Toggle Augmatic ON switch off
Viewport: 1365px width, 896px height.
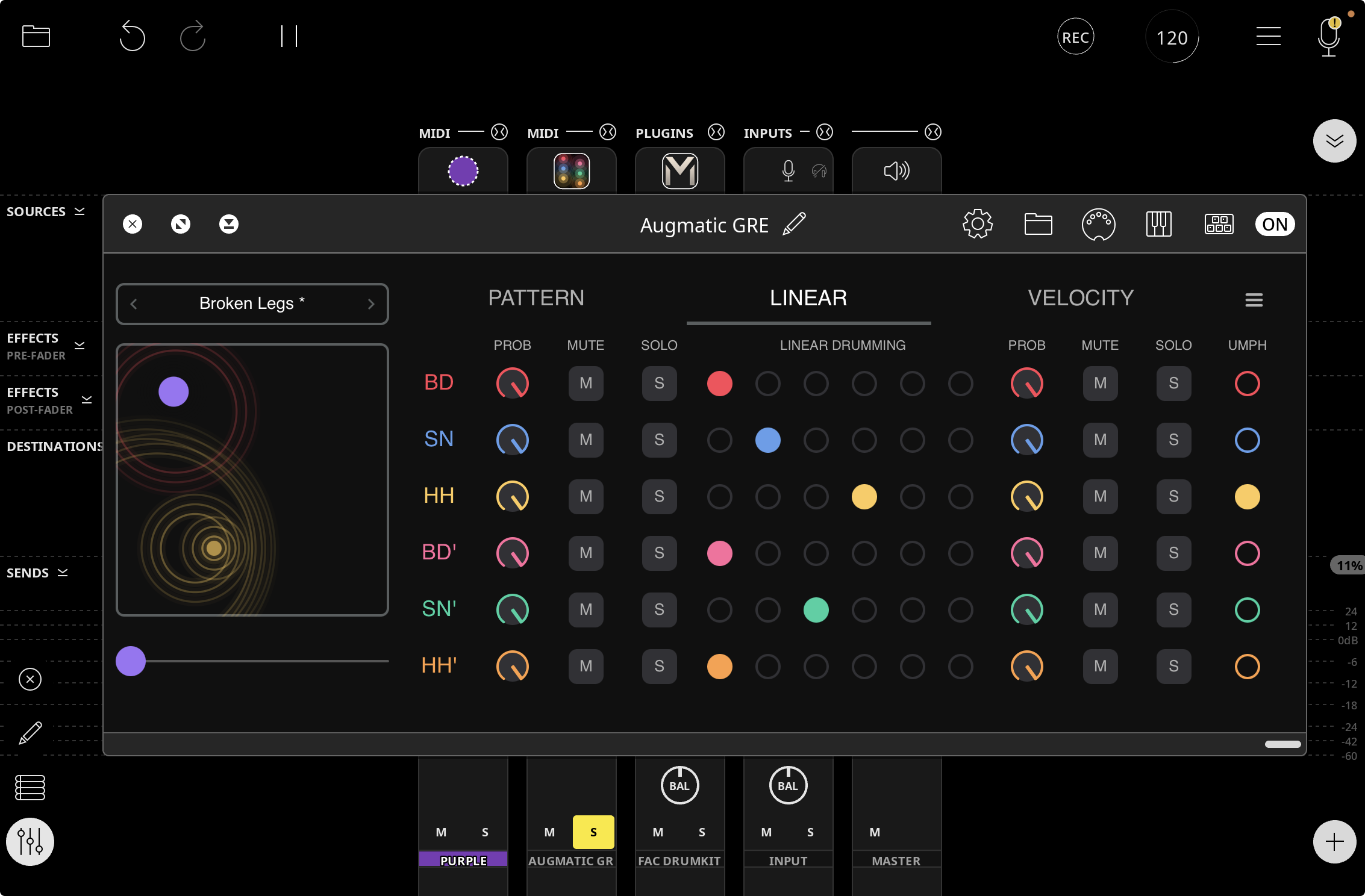click(x=1275, y=223)
